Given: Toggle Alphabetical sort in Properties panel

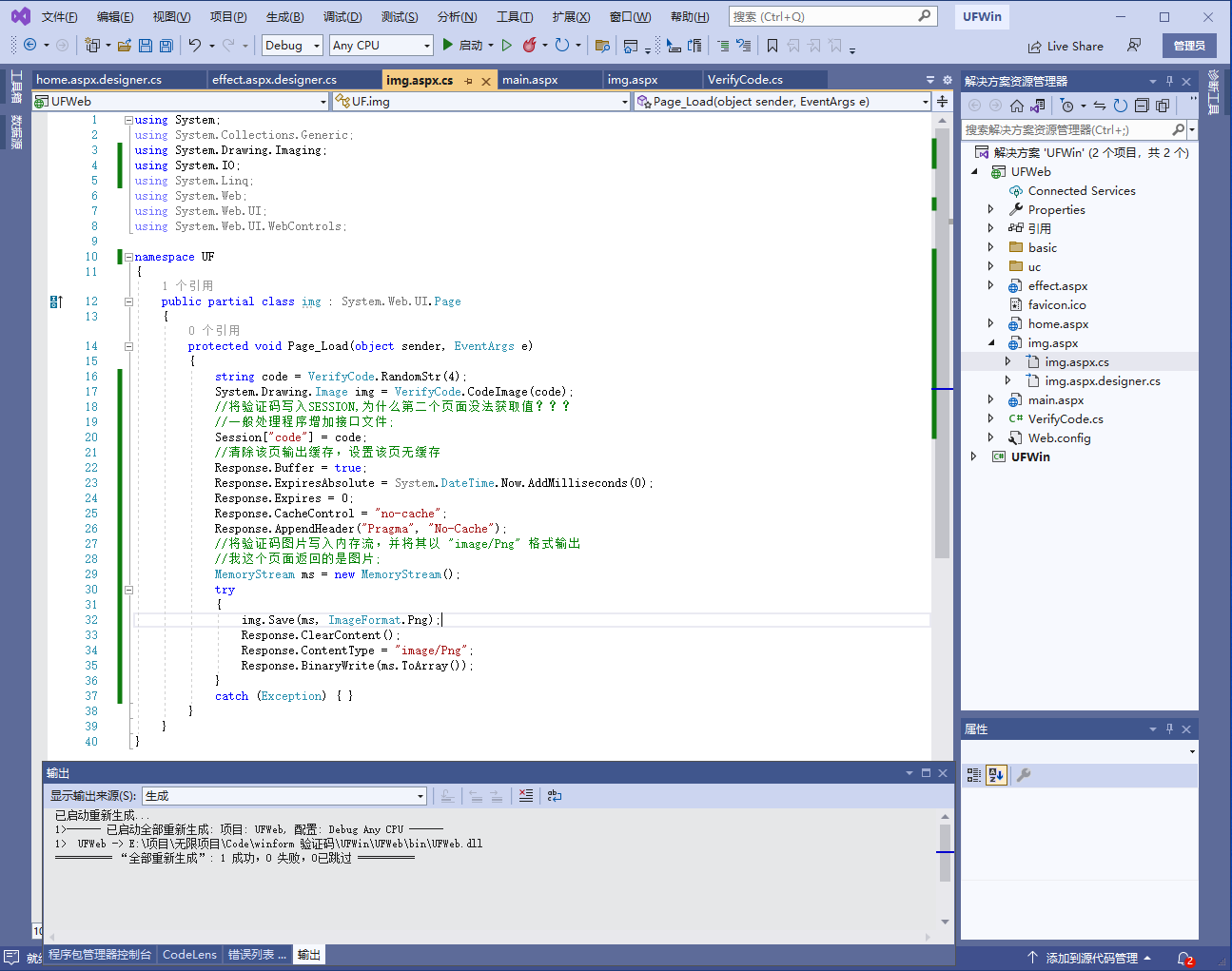Looking at the screenshot, I should 996,775.
